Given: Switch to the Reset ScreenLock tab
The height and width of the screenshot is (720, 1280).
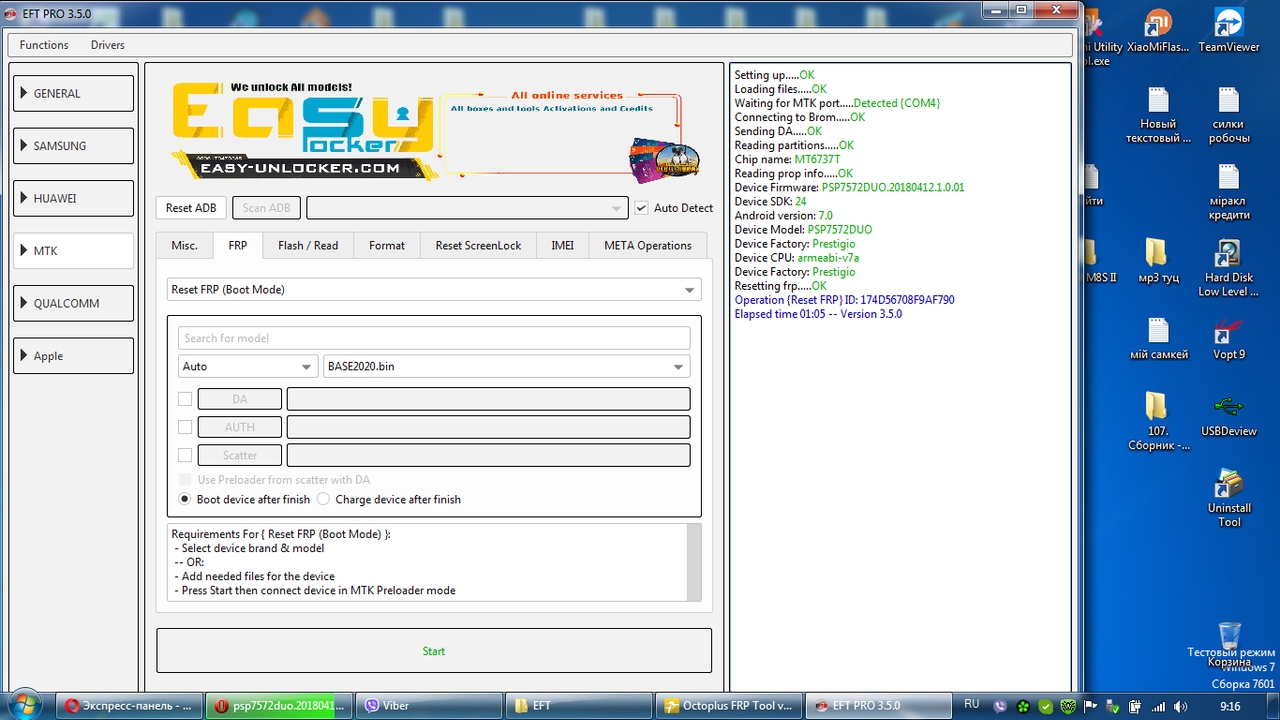Looking at the screenshot, I should point(478,245).
